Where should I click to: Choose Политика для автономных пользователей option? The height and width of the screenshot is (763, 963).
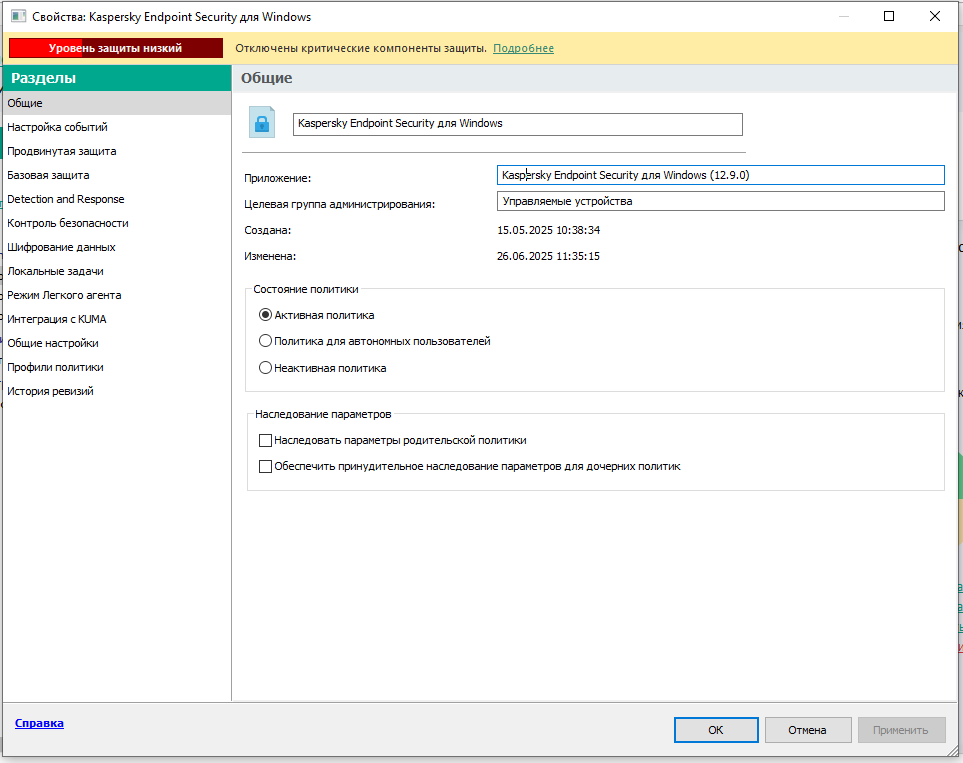[x=265, y=341]
